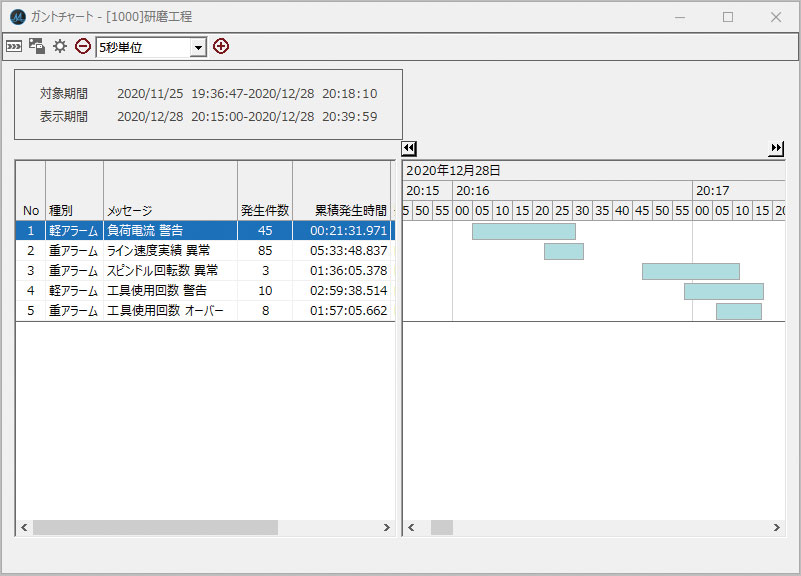The width and height of the screenshot is (801, 576).
Task: Click the Gantt bar for スピンドル回転数 異常
Action: coord(690,271)
